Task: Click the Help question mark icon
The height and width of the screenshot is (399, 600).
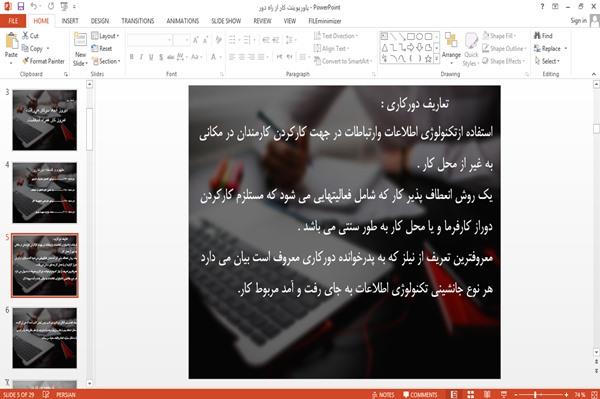Action: [x=542, y=7]
